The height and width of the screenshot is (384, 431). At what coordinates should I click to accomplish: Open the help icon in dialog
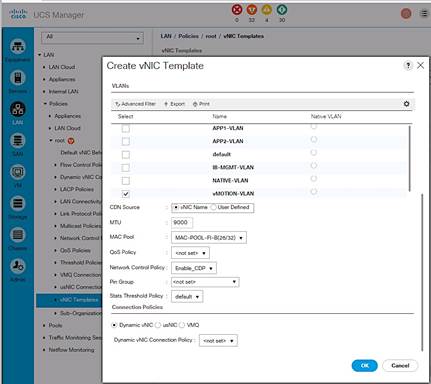tap(408, 65)
